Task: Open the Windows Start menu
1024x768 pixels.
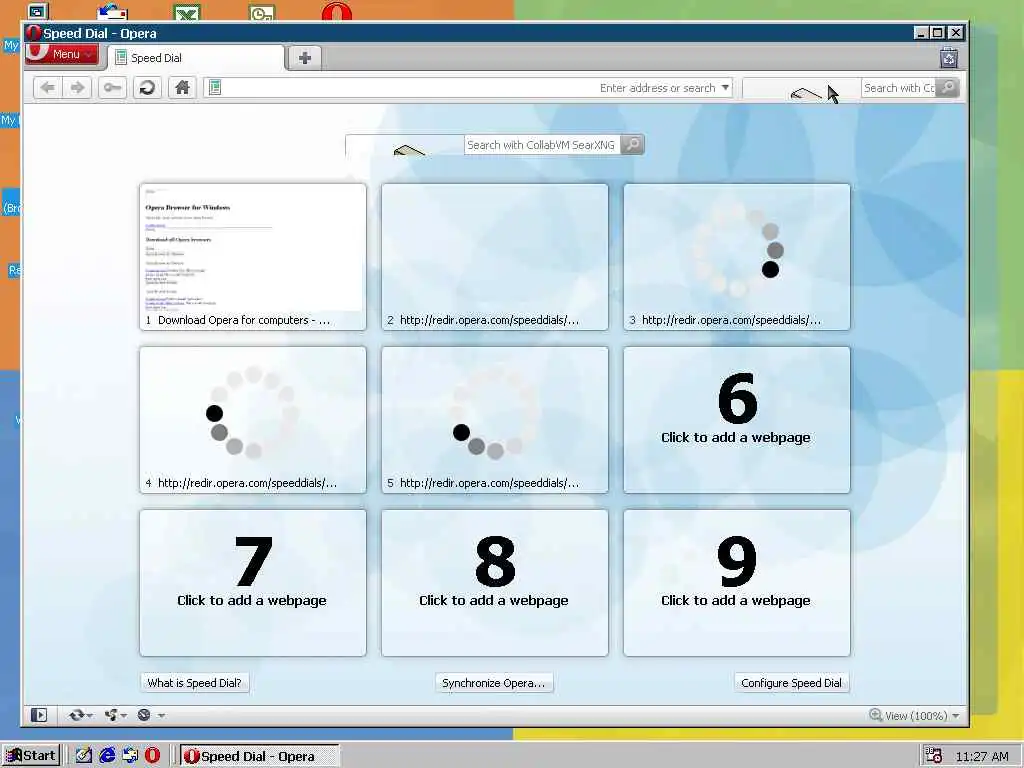Action: click(31, 756)
